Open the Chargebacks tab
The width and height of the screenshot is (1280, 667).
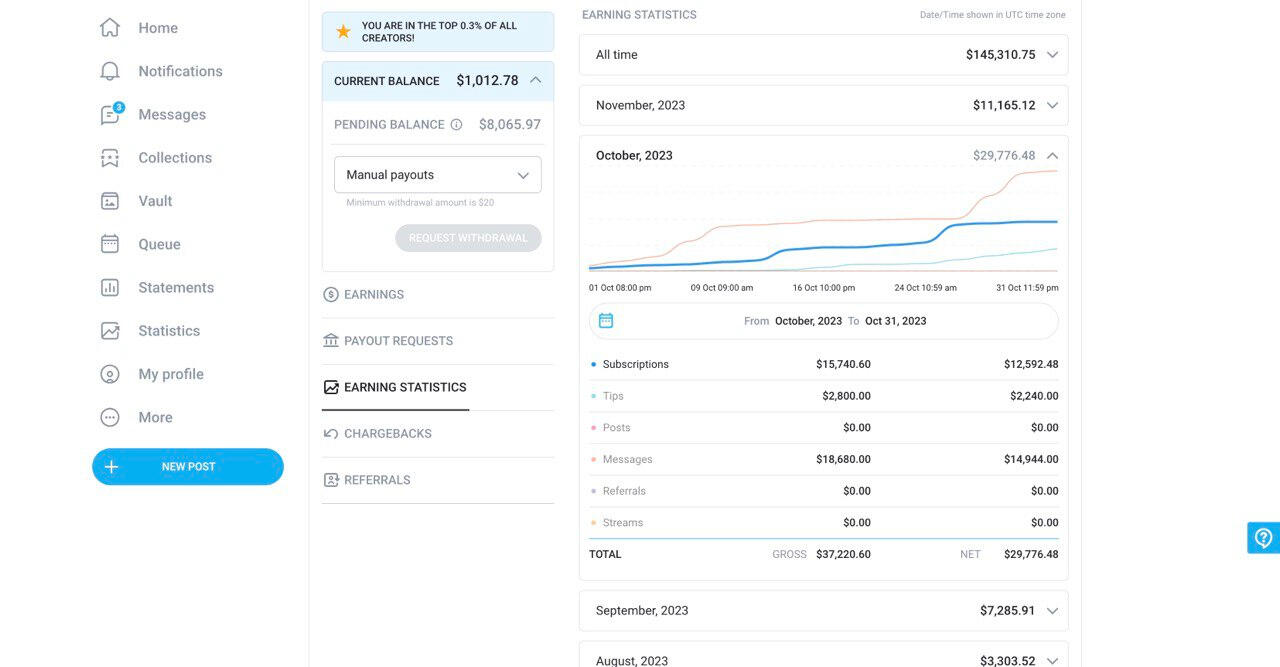pos(387,434)
